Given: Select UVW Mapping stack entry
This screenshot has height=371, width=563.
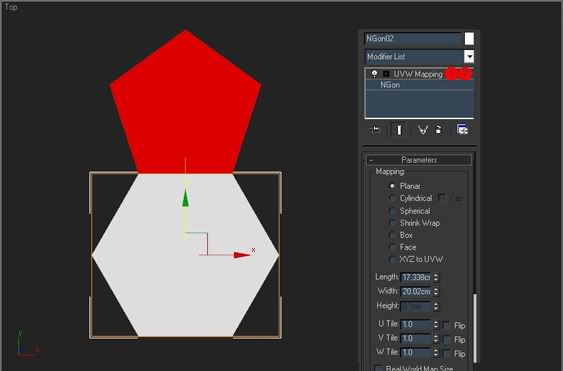Looking at the screenshot, I should tap(419, 74).
